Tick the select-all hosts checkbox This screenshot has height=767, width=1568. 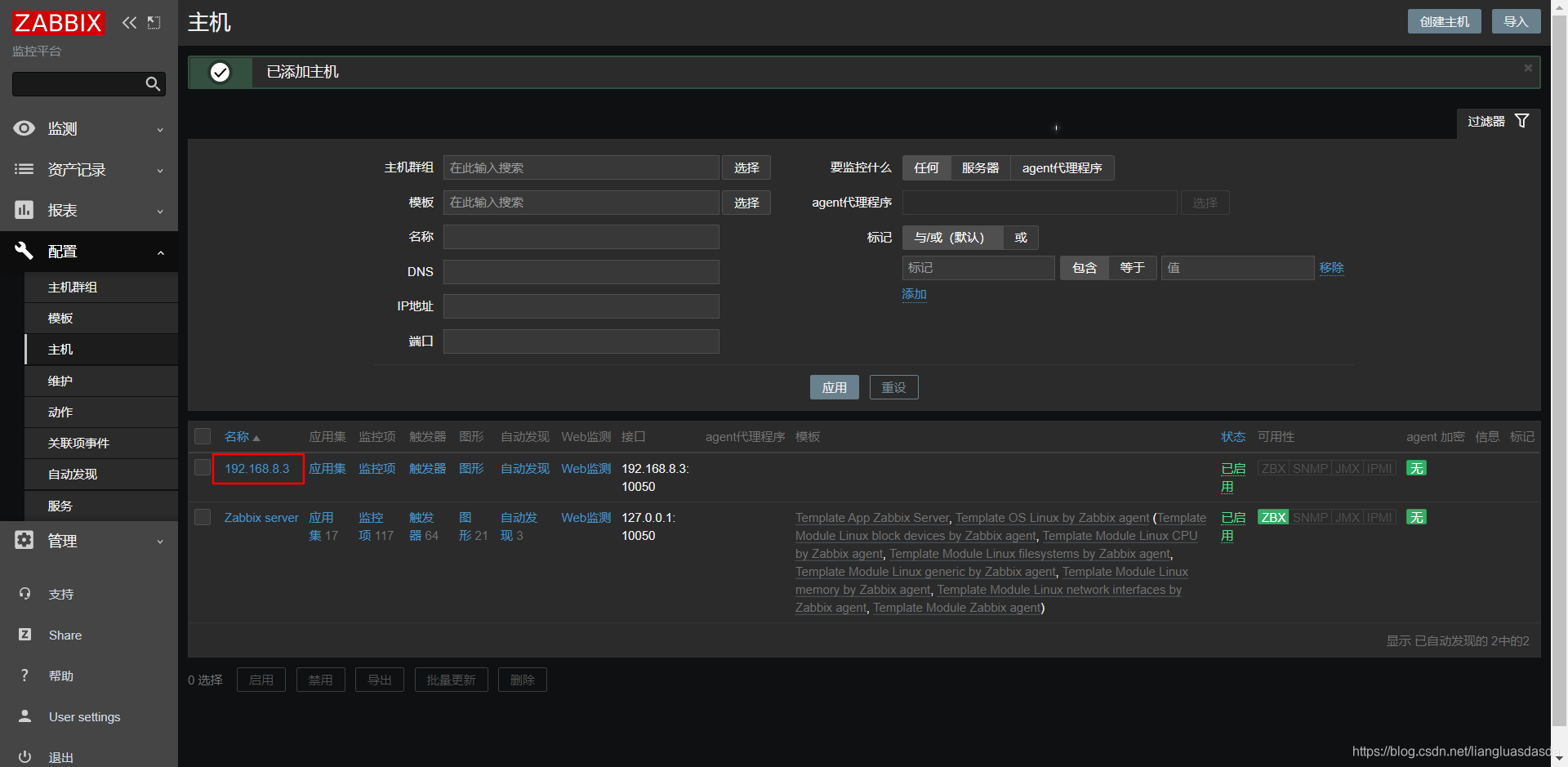click(x=203, y=436)
